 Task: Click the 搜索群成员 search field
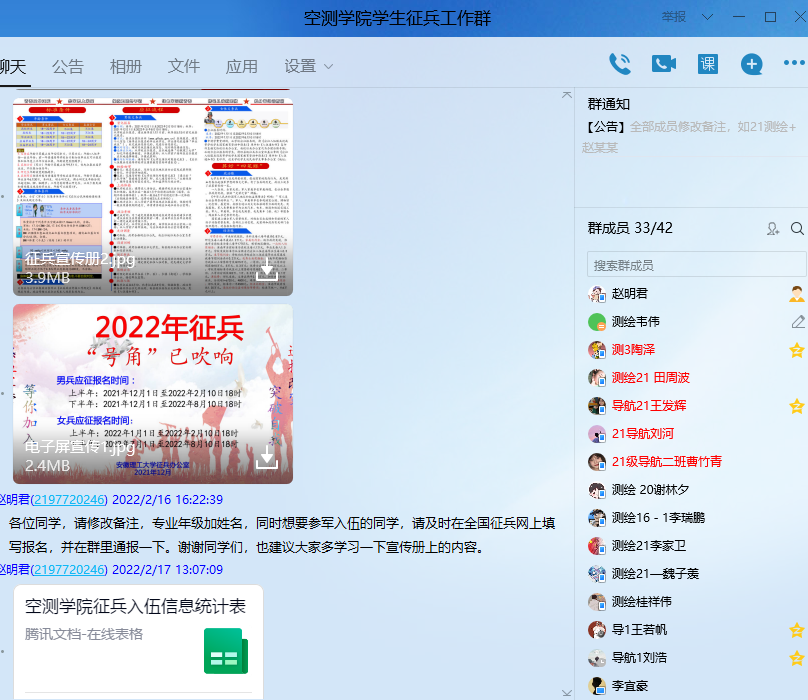coord(695,265)
